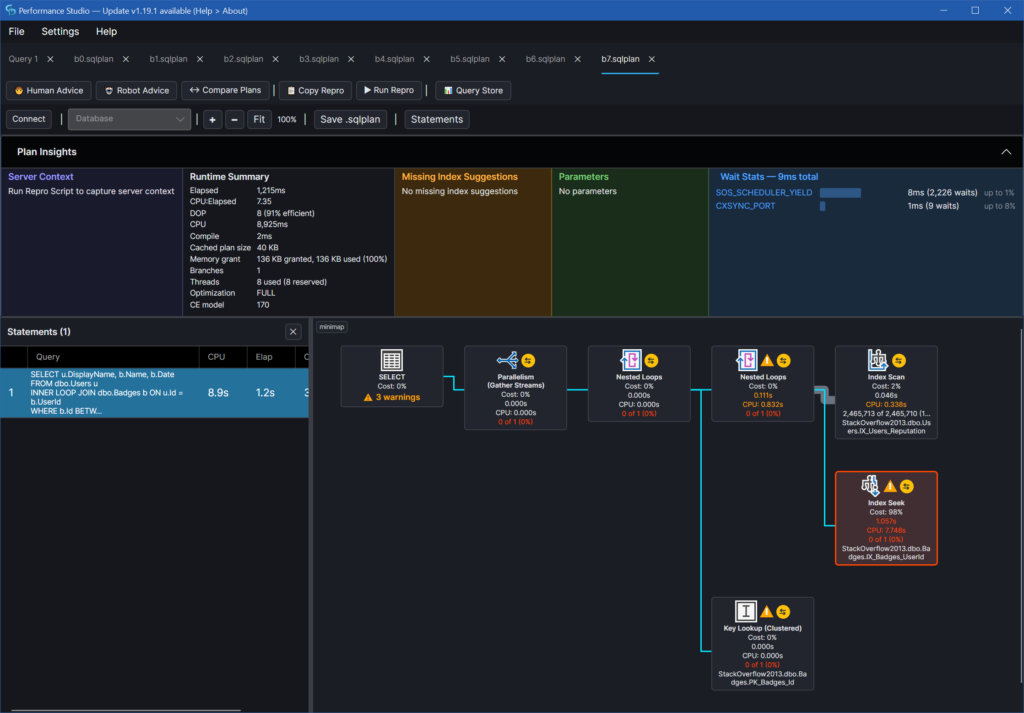
Task: Click the 100% zoom level text
Action: [287, 119]
